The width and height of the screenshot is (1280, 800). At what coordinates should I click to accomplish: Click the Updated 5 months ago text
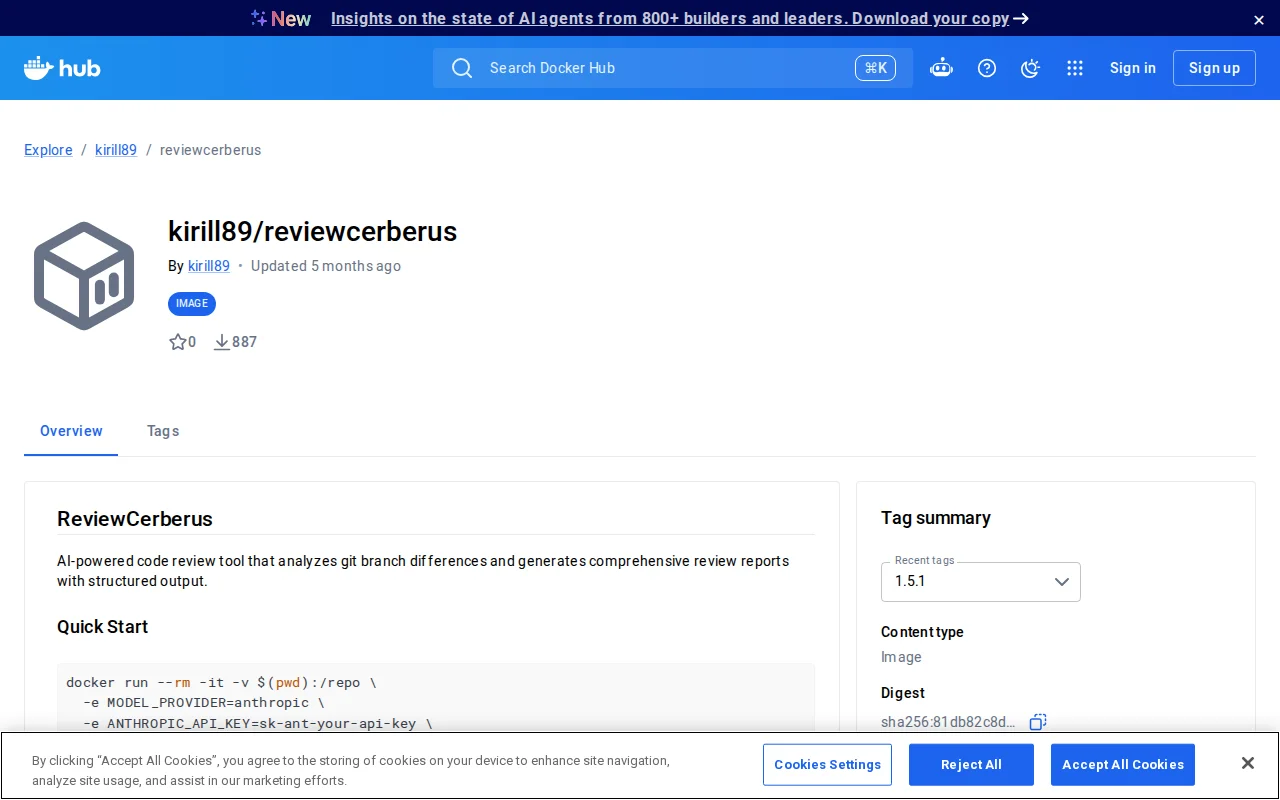point(326,266)
